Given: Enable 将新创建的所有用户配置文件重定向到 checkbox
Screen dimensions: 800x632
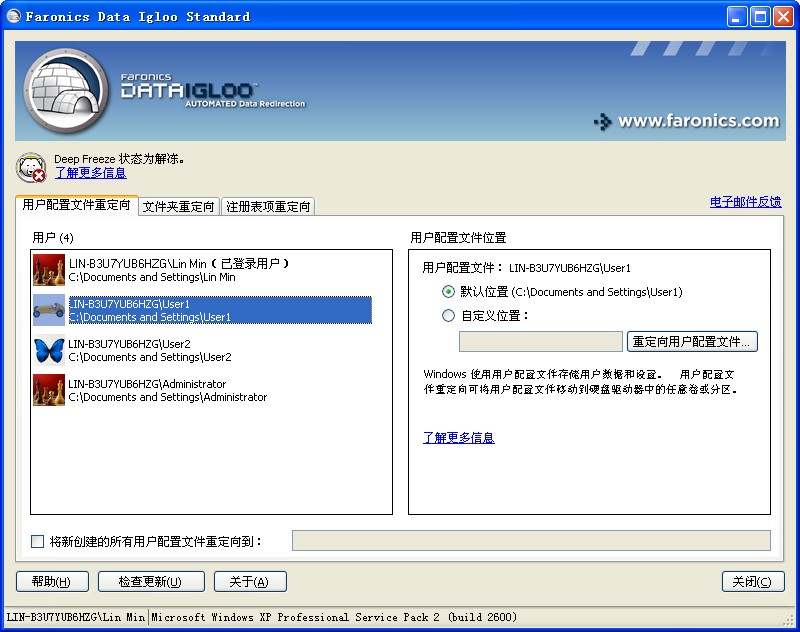Looking at the screenshot, I should pos(38,542).
